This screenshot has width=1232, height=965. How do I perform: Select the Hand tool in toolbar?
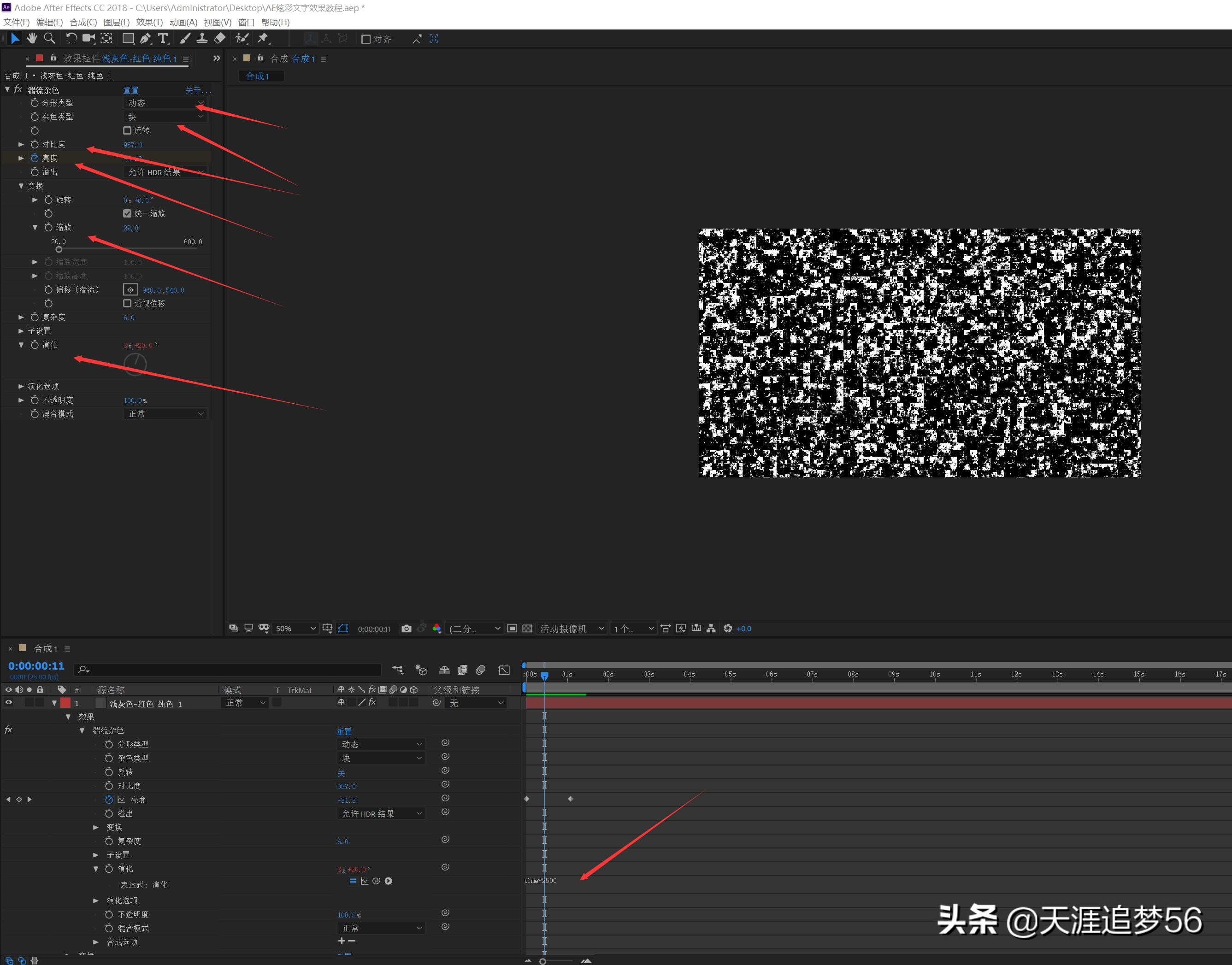click(32, 38)
